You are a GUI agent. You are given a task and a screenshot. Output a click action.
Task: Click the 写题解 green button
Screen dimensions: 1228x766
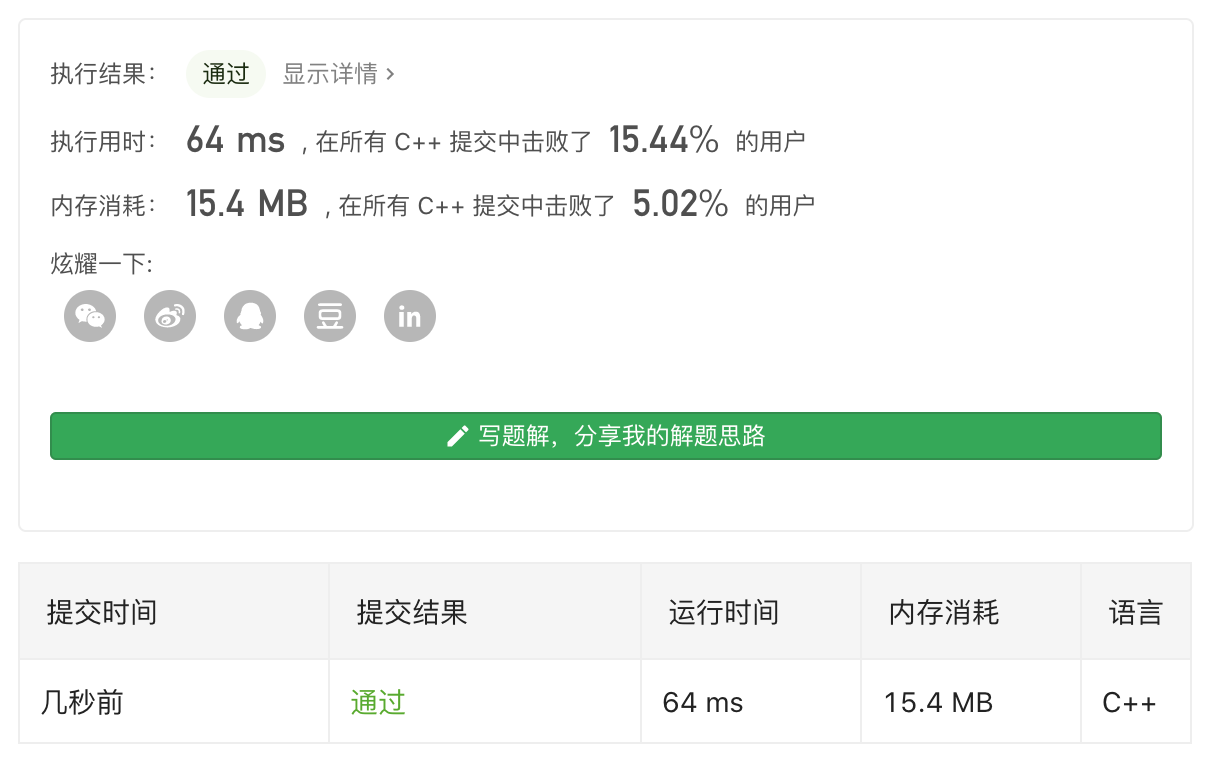click(606, 436)
